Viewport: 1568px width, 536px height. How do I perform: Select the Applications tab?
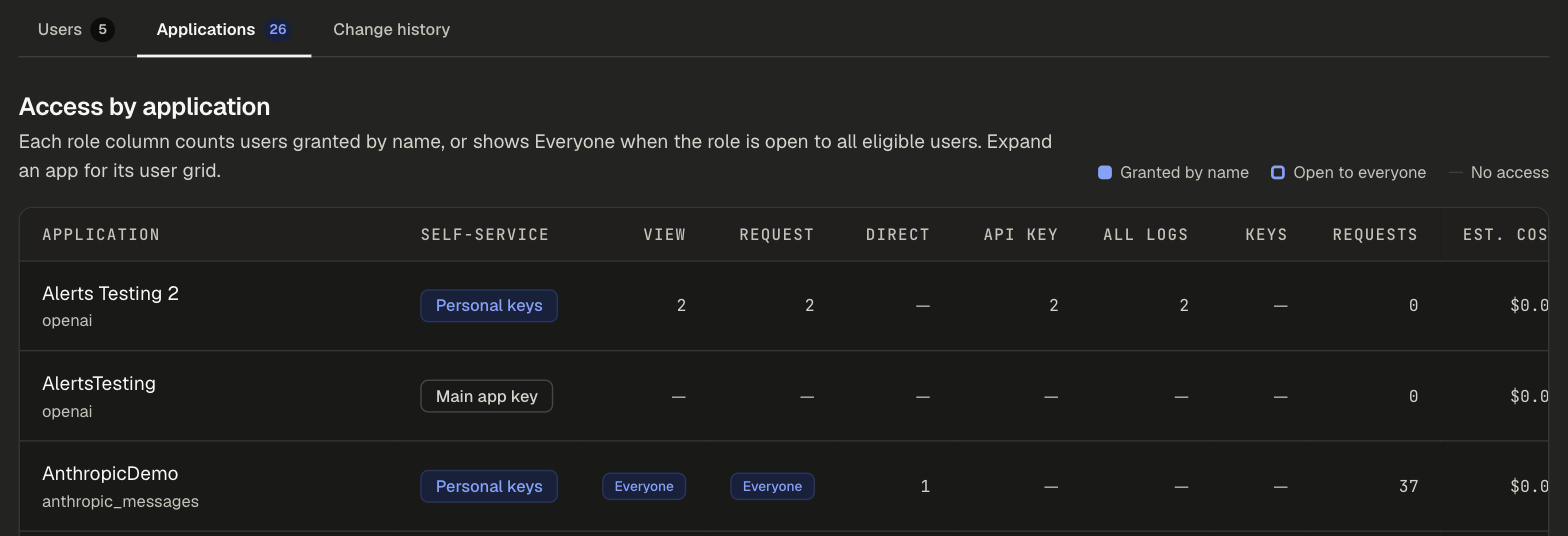tap(223, 29)
